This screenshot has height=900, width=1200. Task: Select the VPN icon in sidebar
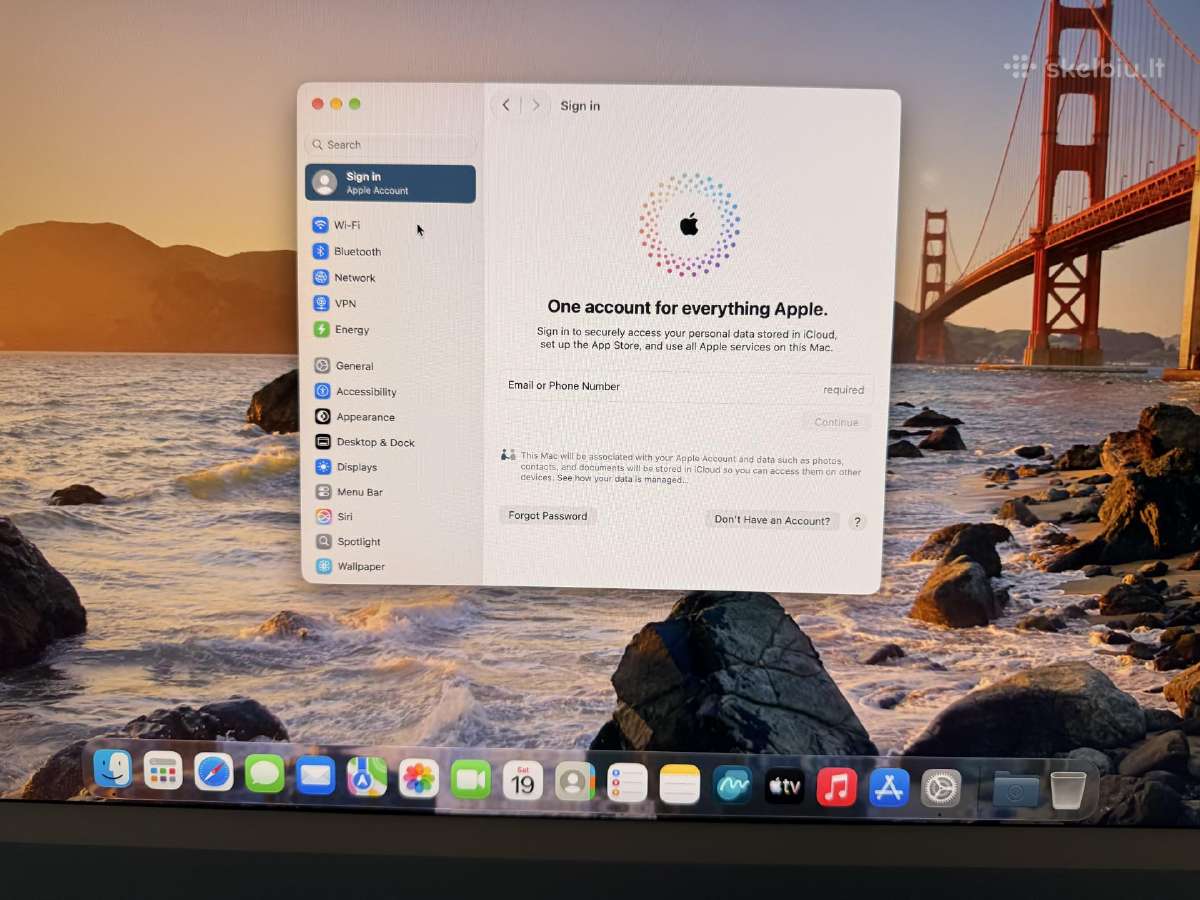(x=320, y=303)
